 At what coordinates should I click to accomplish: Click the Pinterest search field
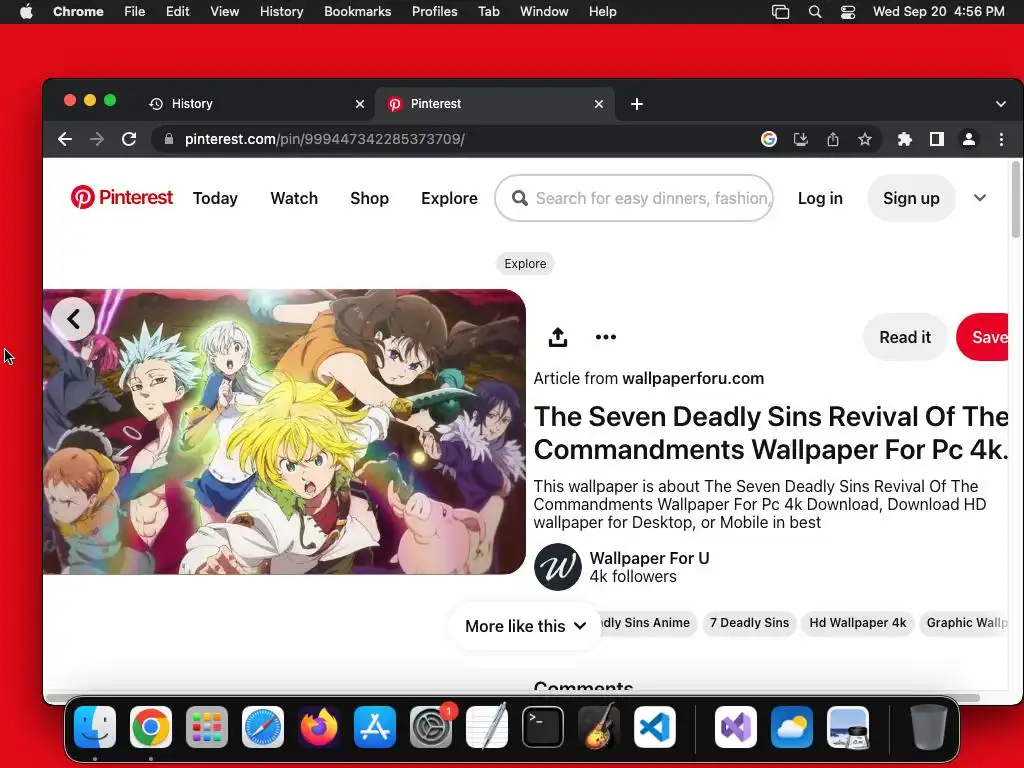click(x=634, y=198)
